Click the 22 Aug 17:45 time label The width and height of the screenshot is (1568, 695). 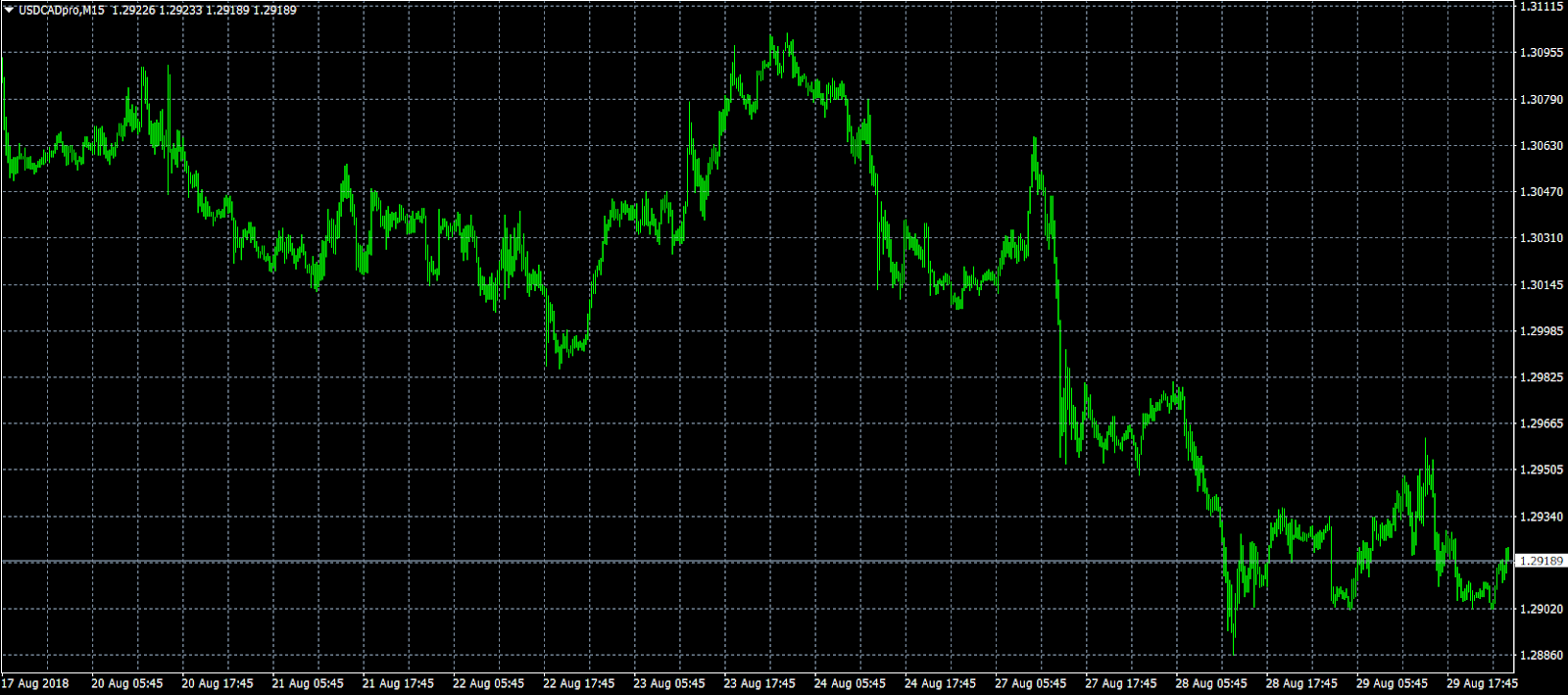578,684
